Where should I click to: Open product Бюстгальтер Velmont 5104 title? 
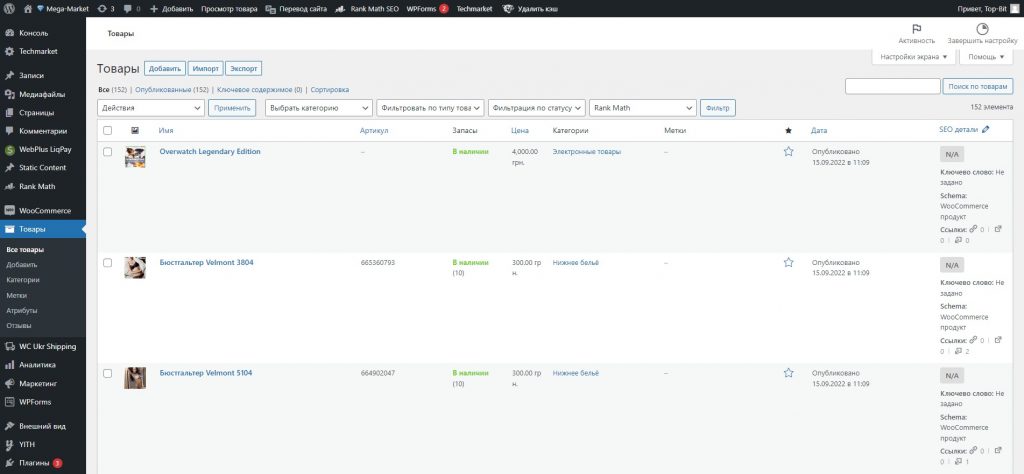pyautogui.click(x=206, y=373)
